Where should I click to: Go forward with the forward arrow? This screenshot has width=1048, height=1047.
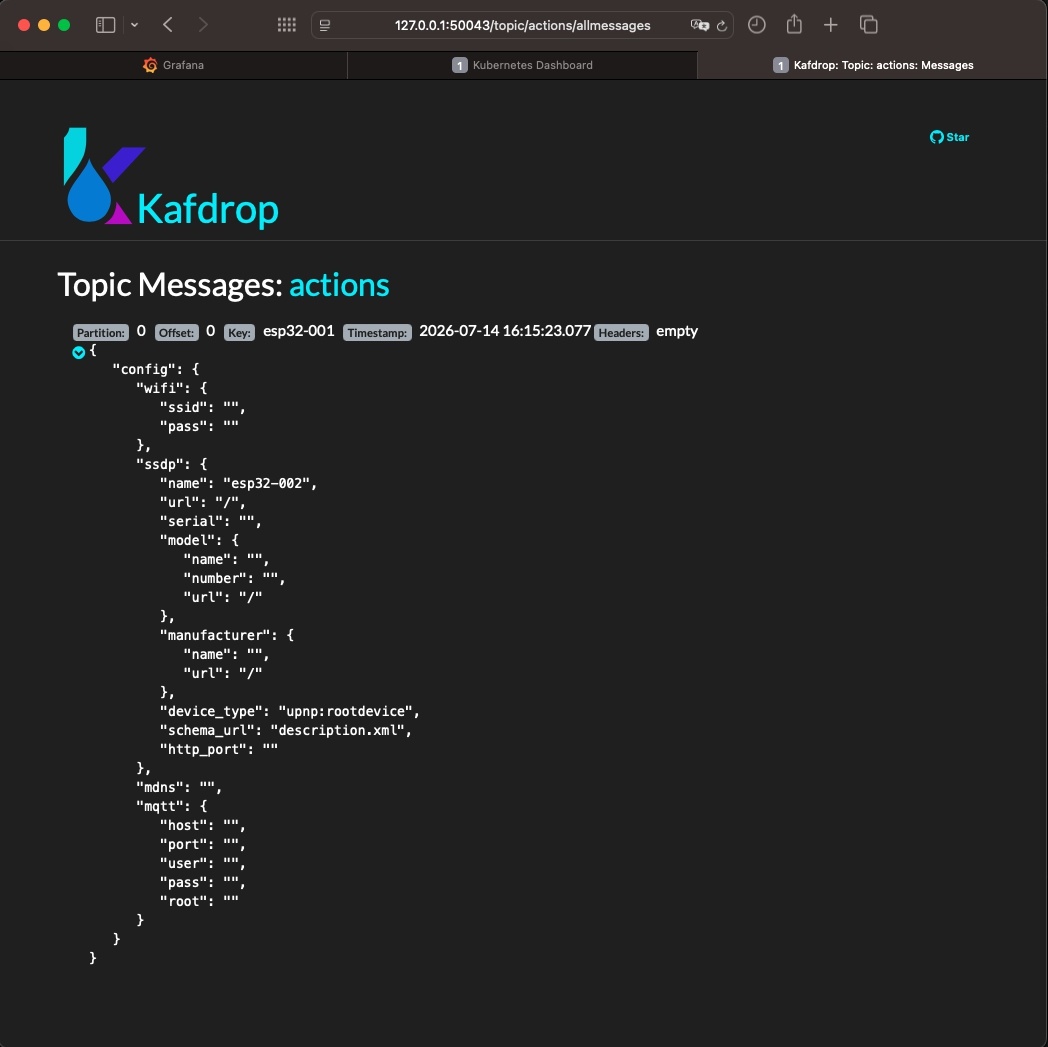pyautogui.click(x=203, y=25)
